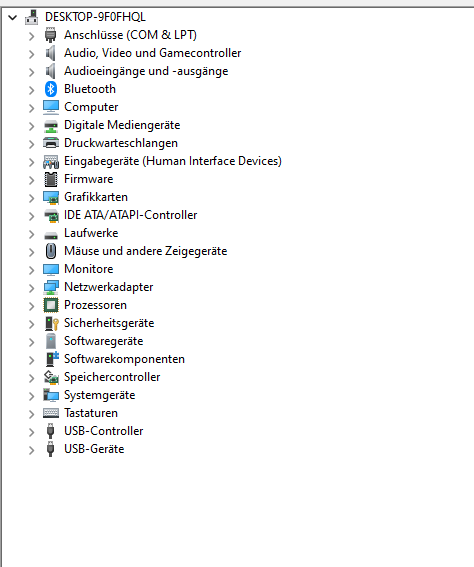Click the Monitore screen icon
Viewport: 474px width, 567px height.
click(51, 269)
